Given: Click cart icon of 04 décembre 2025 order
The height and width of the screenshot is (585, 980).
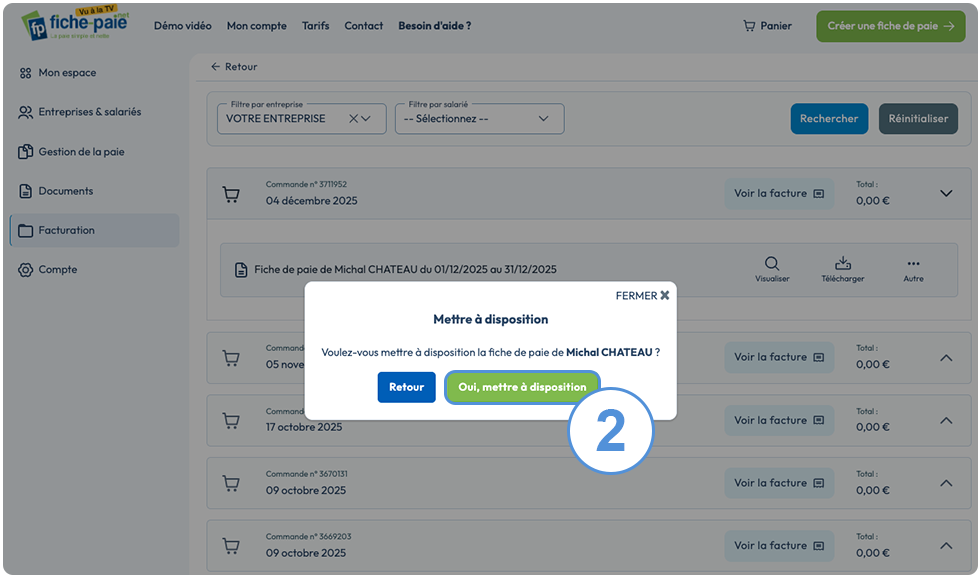Looking at the screenshot, I should (x=231, y=194).
